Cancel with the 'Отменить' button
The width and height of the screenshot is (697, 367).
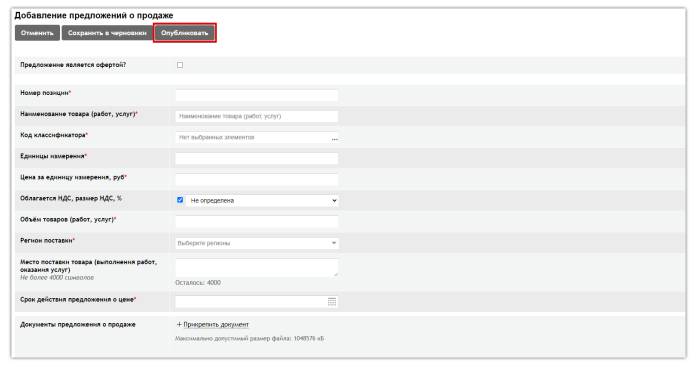coord(37,33)
